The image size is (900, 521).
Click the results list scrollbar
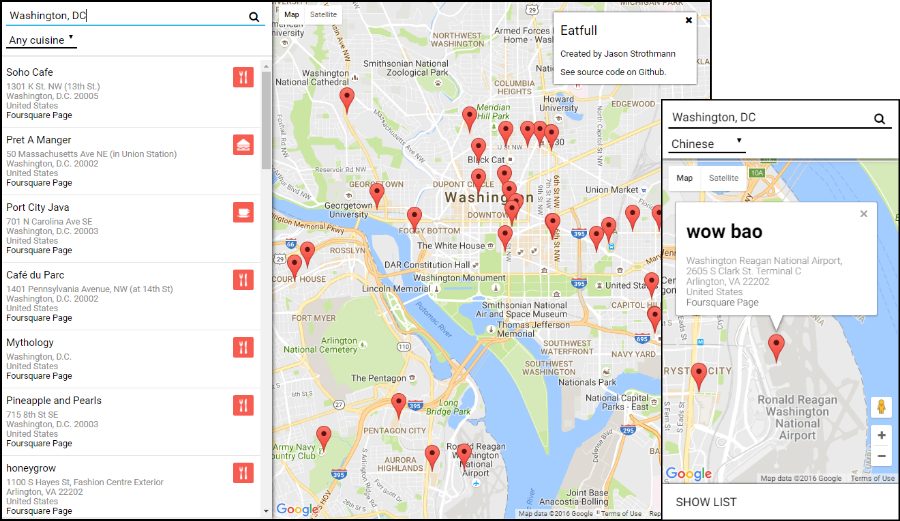[266, 120]
